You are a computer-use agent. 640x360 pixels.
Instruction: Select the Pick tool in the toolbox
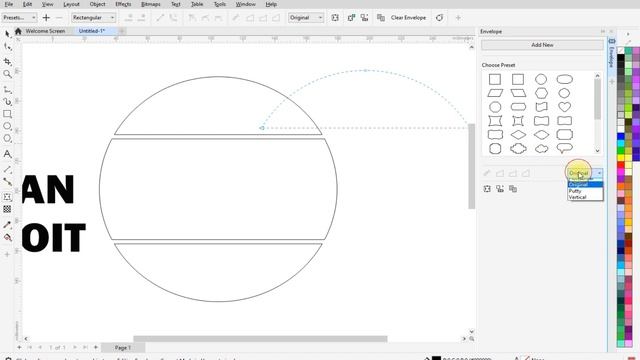(x=7, y=34)
